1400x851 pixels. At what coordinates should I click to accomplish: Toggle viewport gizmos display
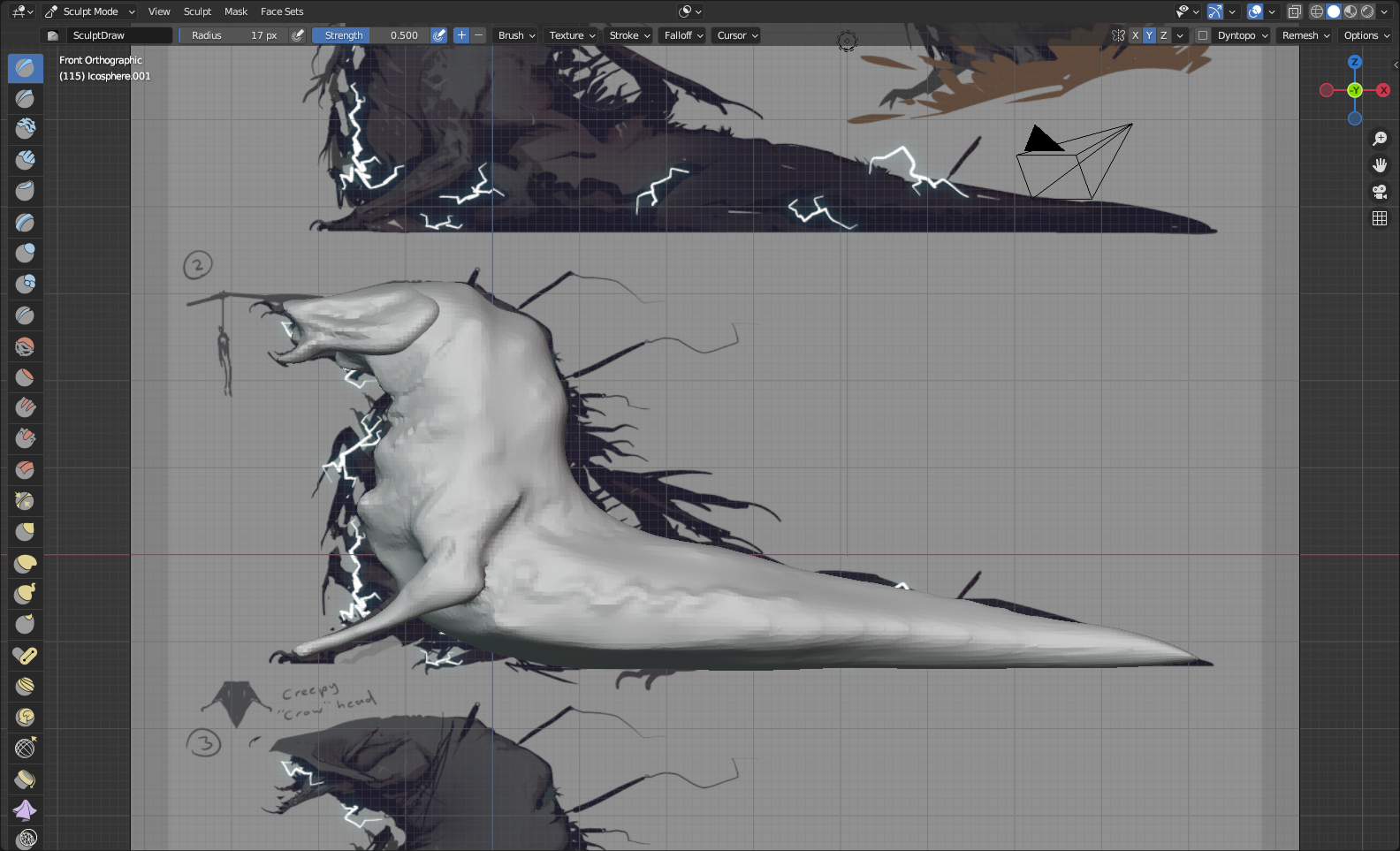click(1215, 11)
